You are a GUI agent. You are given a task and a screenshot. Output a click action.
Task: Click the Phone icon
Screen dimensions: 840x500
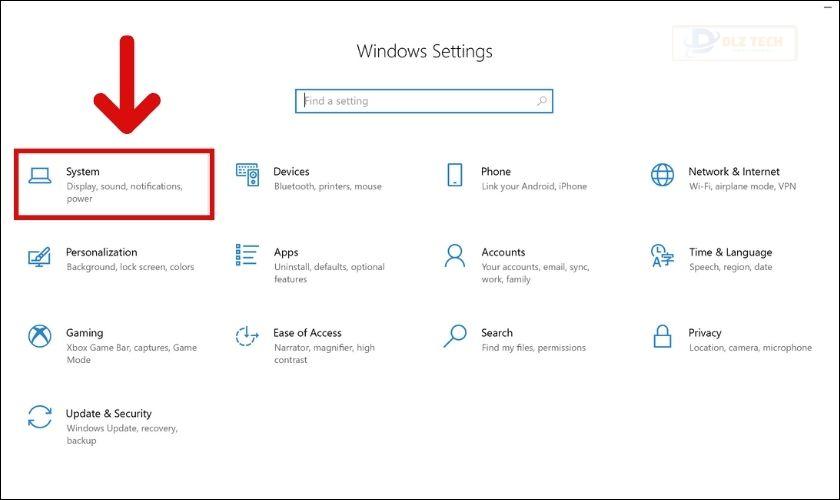coord(455,175)
